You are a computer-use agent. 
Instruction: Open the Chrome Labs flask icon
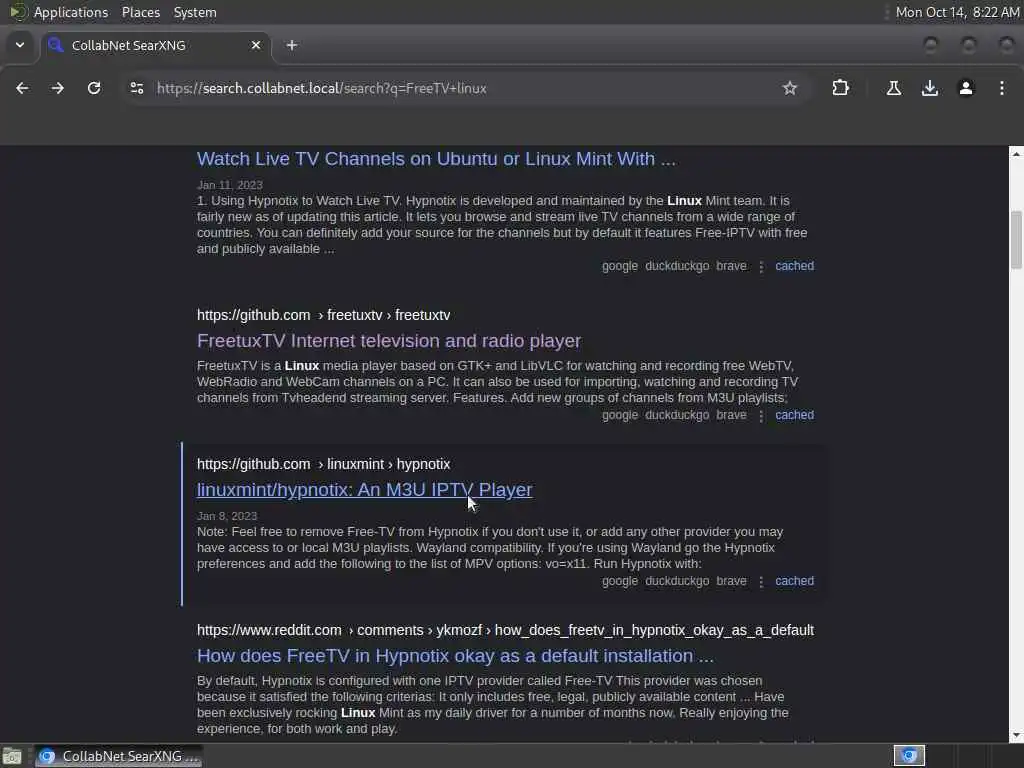point(893,88)
